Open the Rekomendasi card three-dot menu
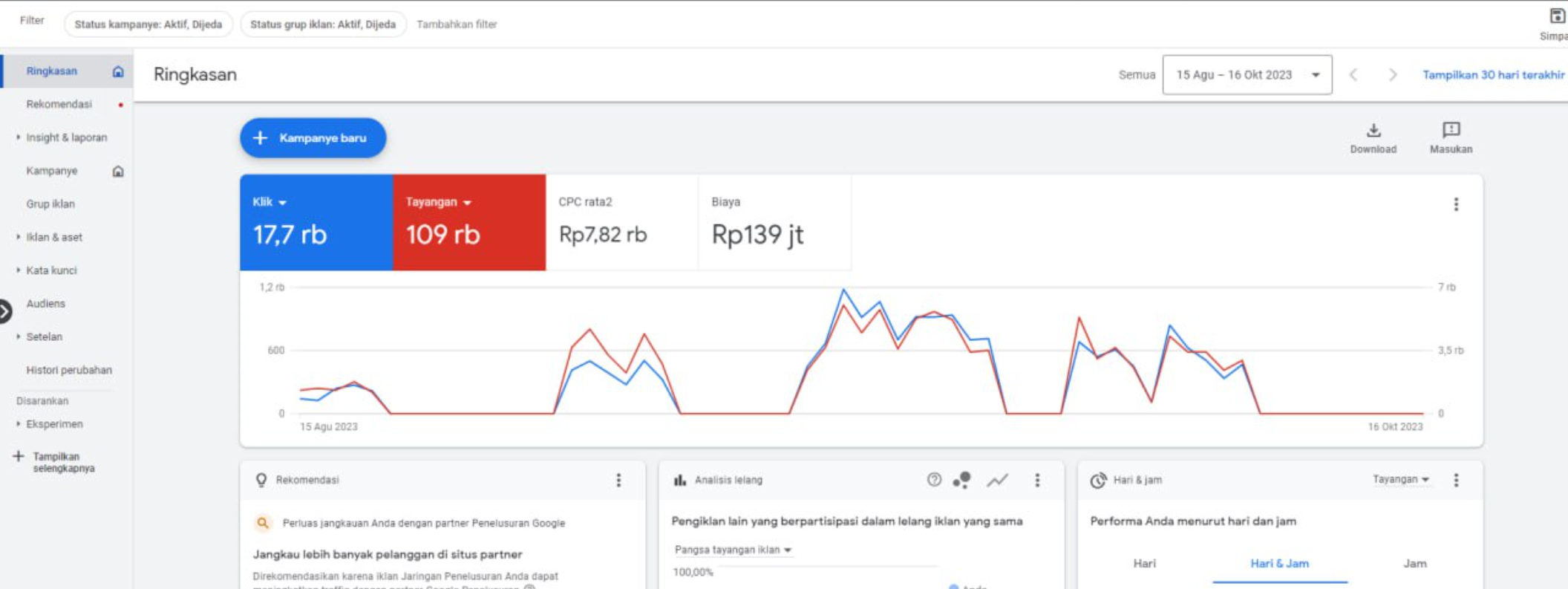The image size is (1568, 589). click(x=618, y=481)
